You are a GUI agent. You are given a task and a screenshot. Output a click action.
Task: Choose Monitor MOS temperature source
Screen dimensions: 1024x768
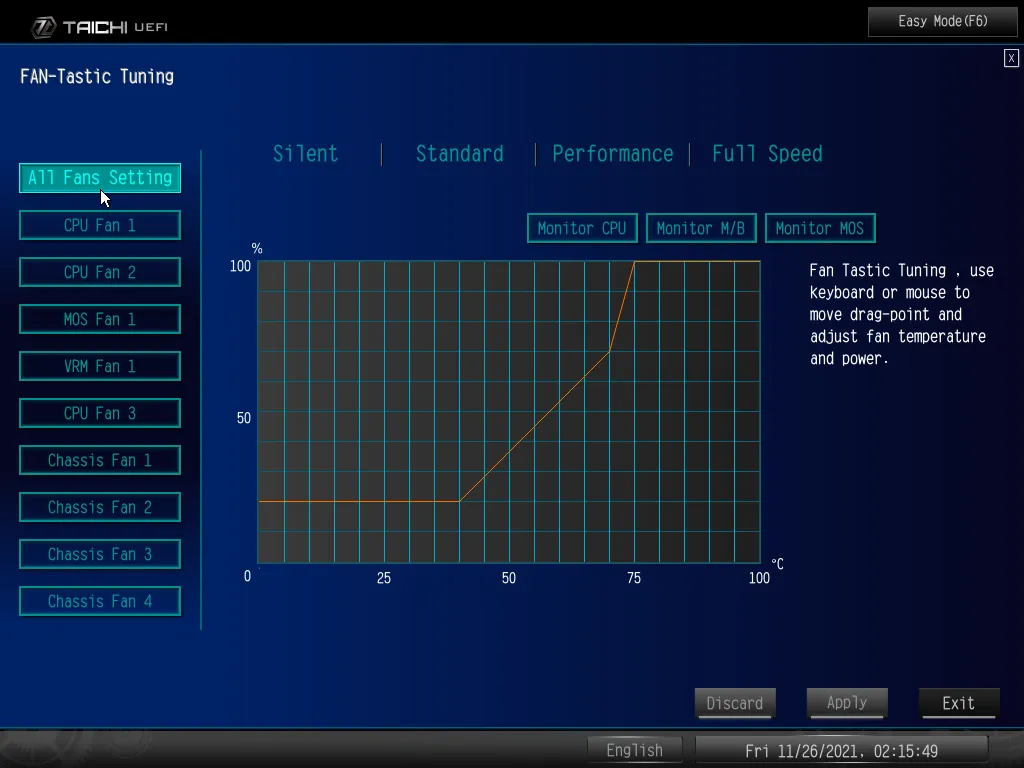pyautogui.click(x=820, y=228)
